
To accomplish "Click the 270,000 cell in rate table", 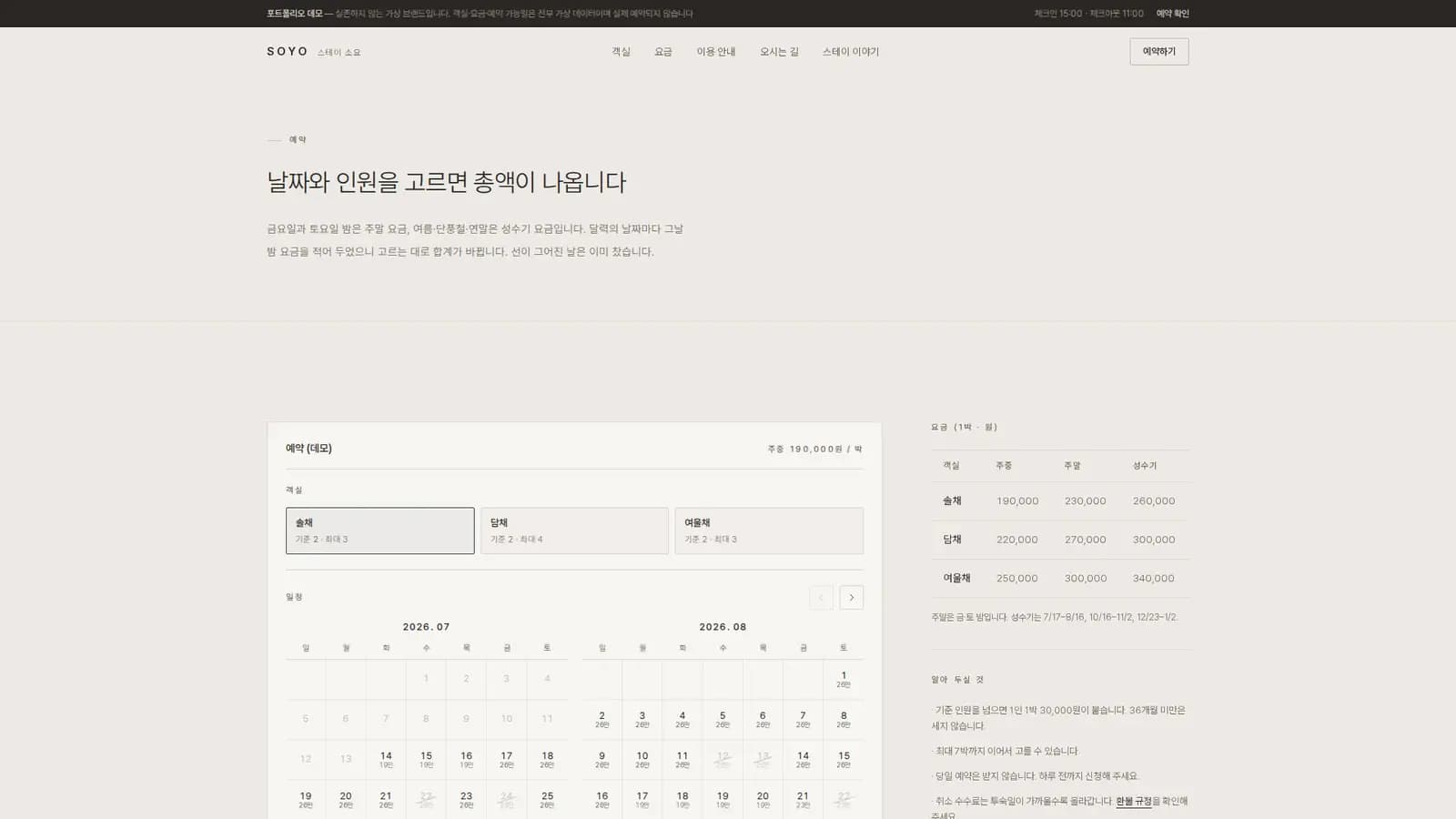I will click(x=1086, y=540).
